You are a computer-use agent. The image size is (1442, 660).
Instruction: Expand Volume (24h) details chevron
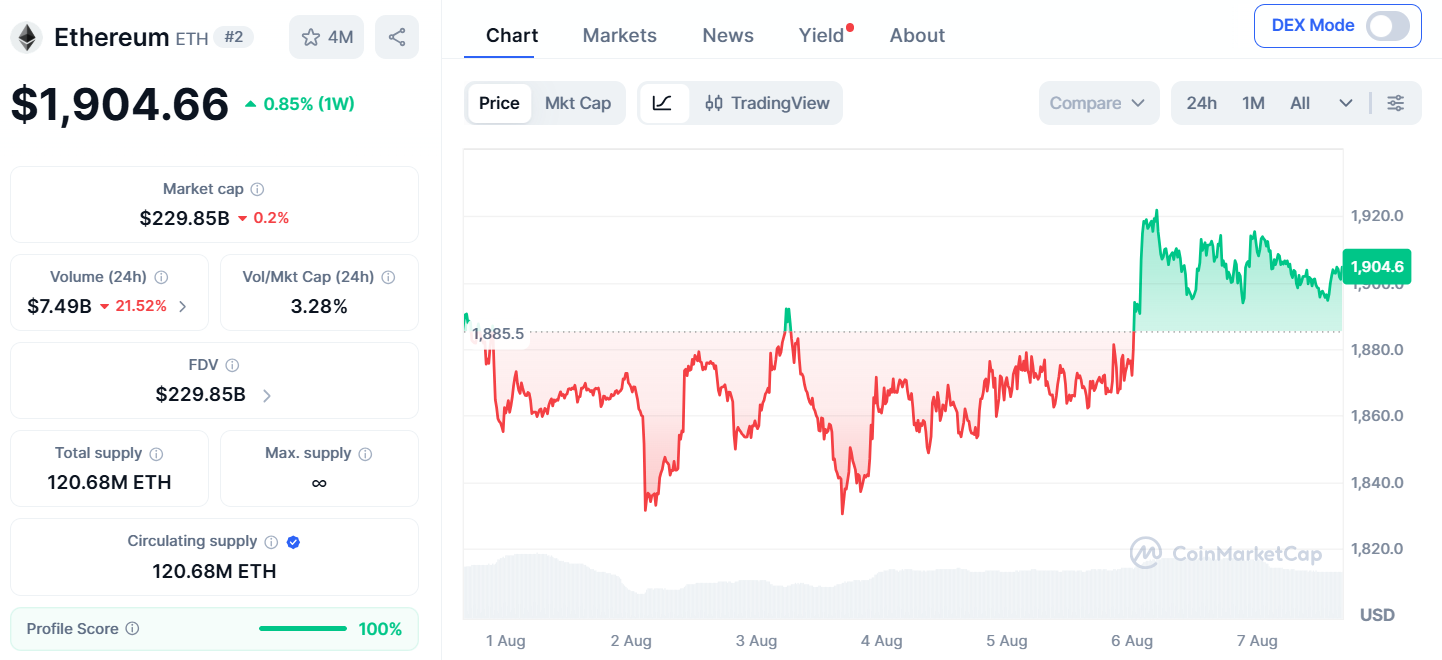182,306
